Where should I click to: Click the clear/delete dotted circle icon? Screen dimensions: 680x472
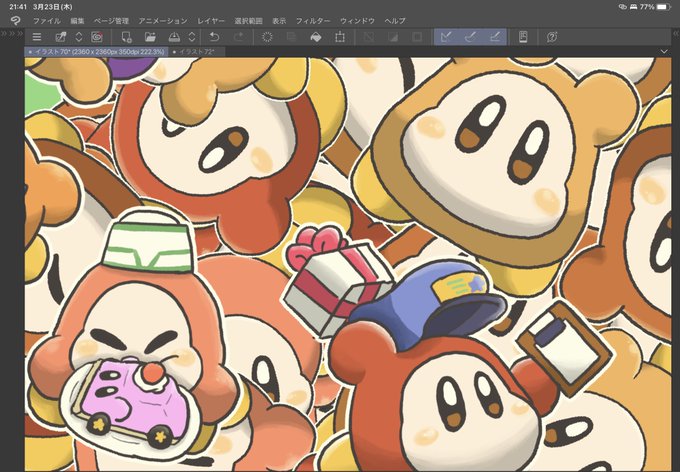(267, 37)
